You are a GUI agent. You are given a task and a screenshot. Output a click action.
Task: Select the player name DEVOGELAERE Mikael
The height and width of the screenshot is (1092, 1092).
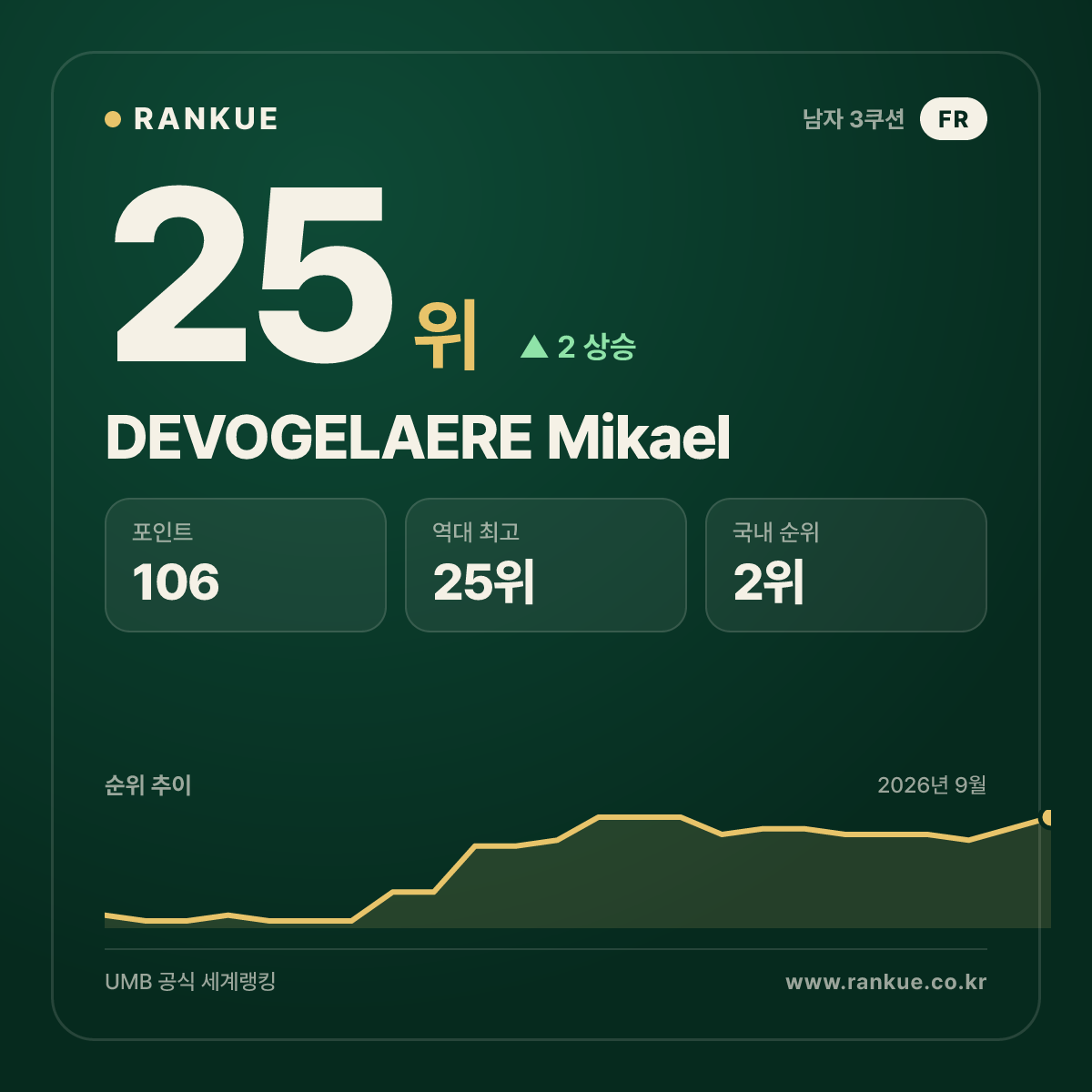(418, 438)
